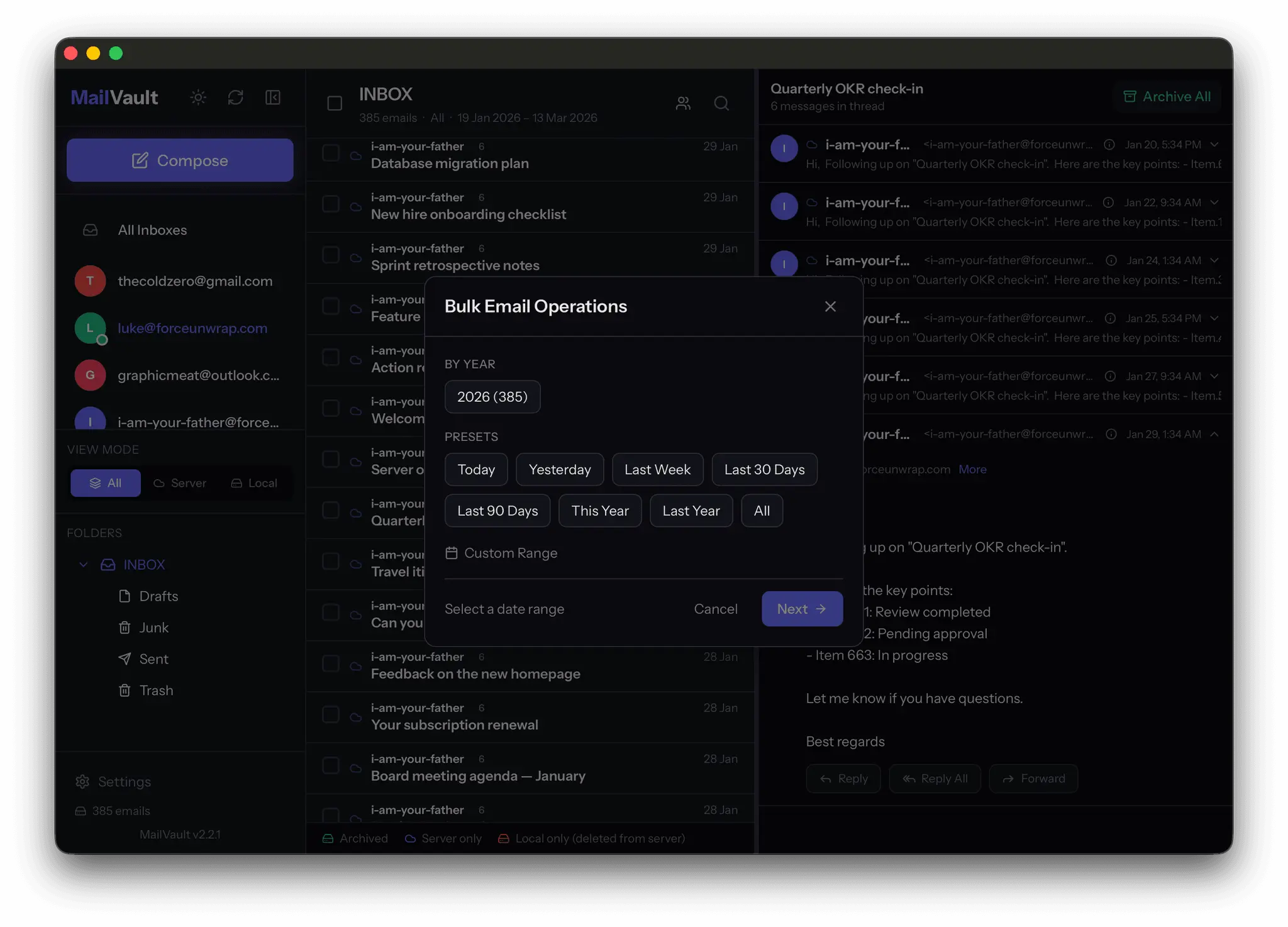The image size is (1288, 927).
Task: Check the Board meeting agenda email
Action: pyautogui.click(x=331, y=765)
